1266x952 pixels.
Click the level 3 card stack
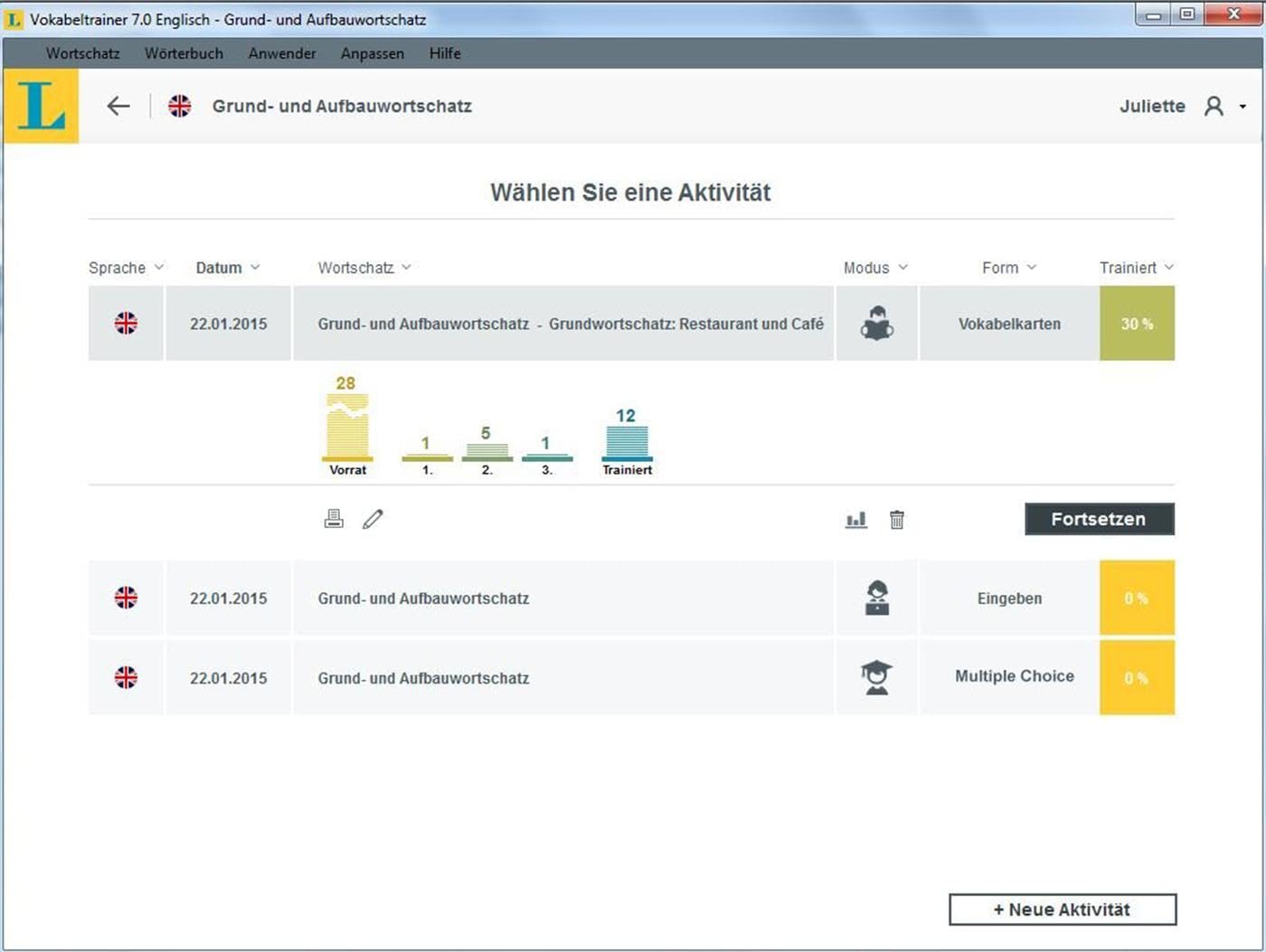pos(546,456)
